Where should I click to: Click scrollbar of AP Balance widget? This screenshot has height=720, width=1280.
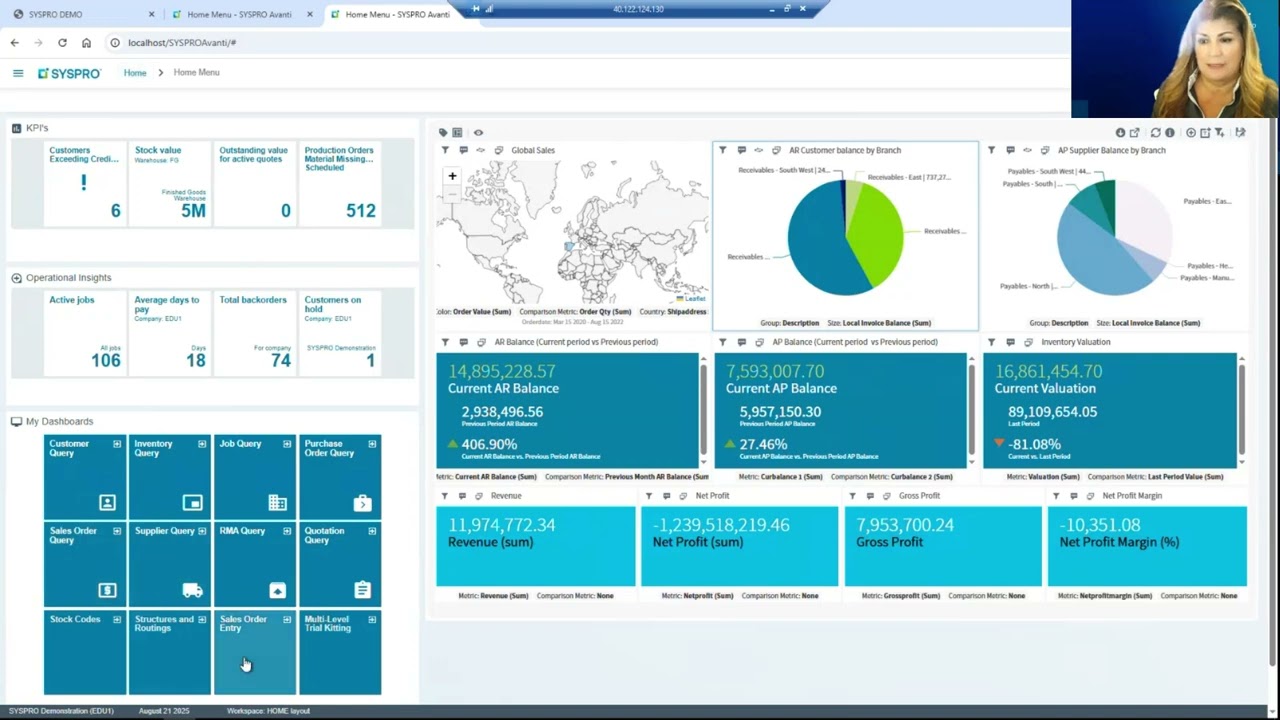click(x=972, y=410)
